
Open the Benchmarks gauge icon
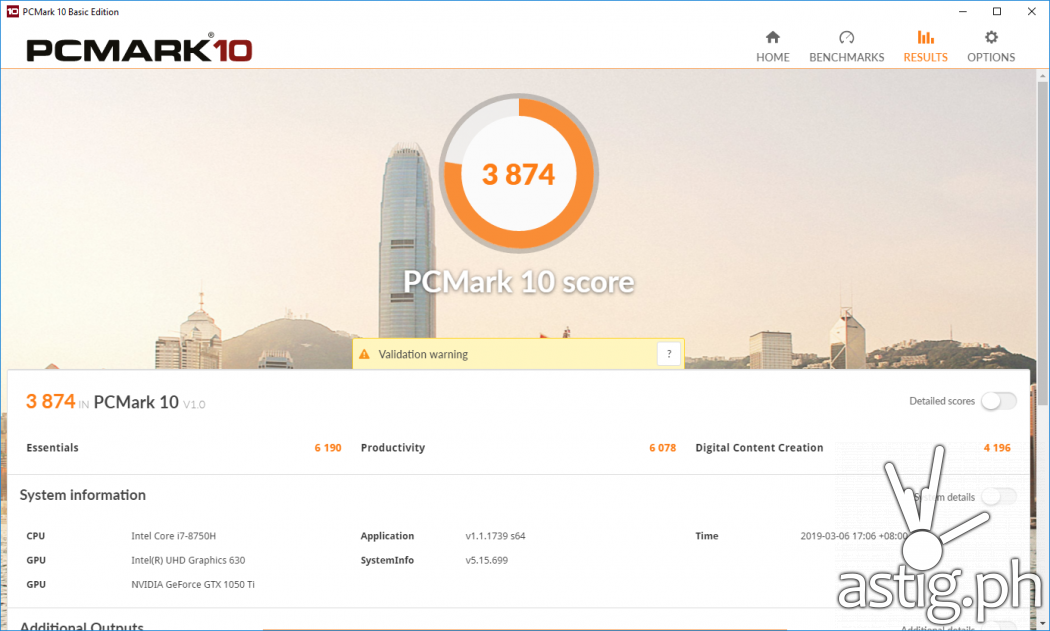click(x=846, y=37)
